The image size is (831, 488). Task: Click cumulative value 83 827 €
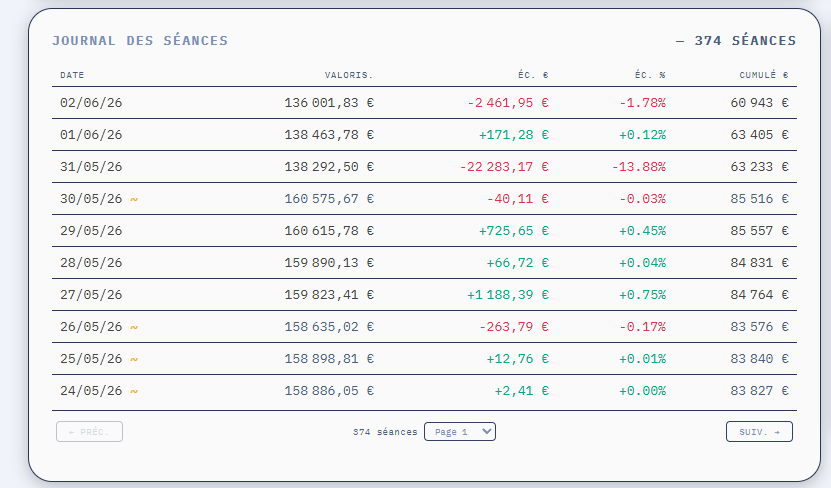(x=759, y=391)
